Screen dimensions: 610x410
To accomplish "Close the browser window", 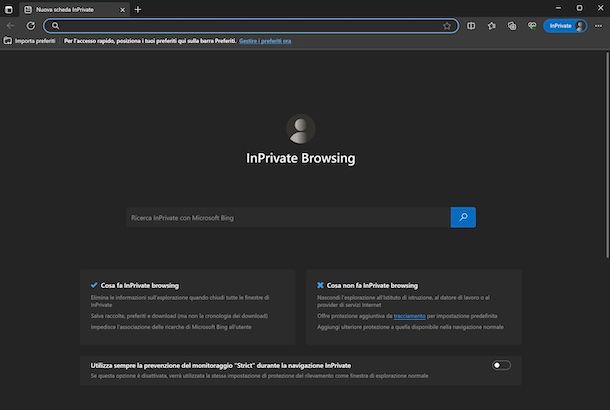I will pyautogui.click(x=600, y=8).
